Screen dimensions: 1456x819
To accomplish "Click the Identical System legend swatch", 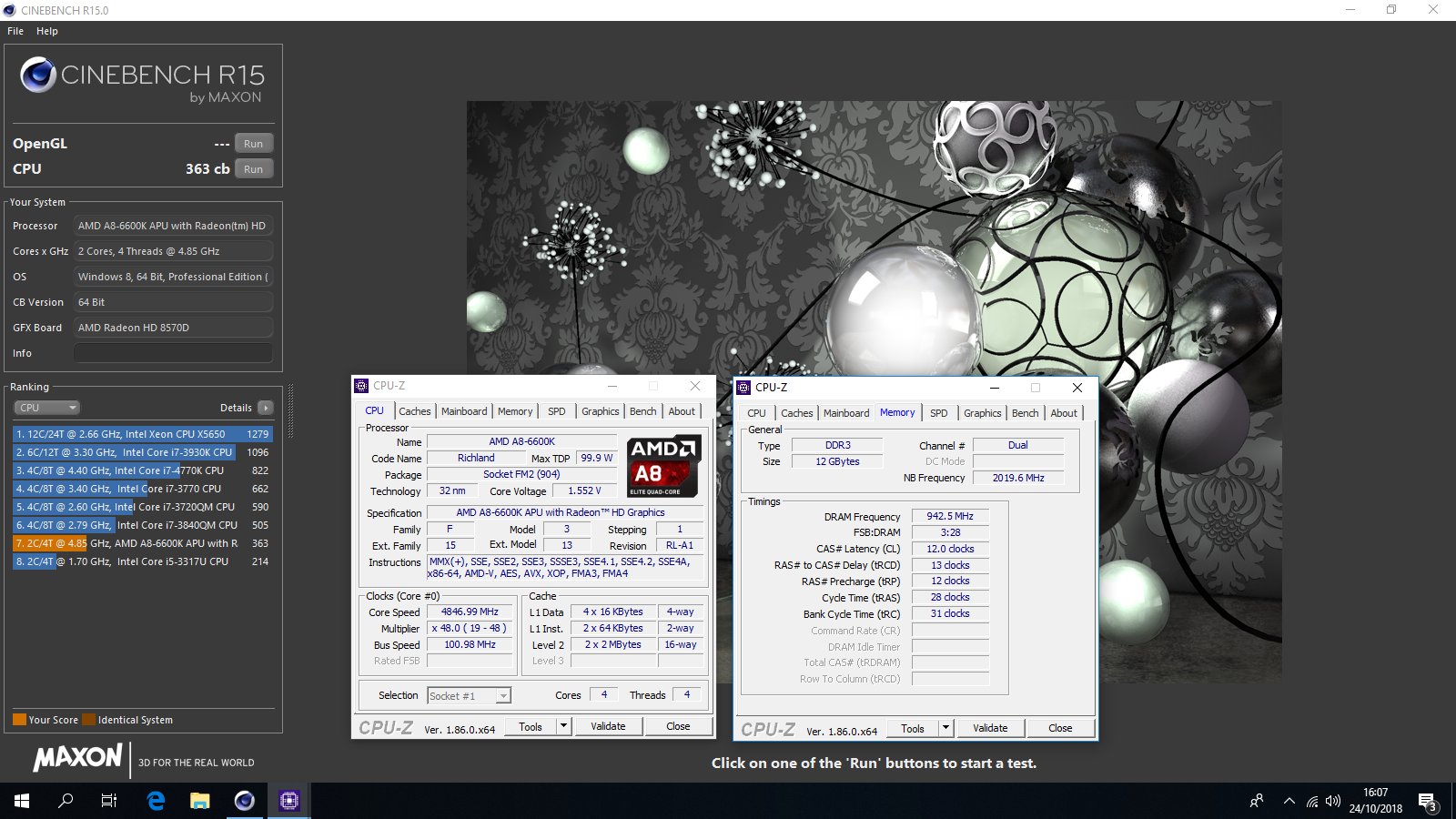I will (x=88, y=720).
